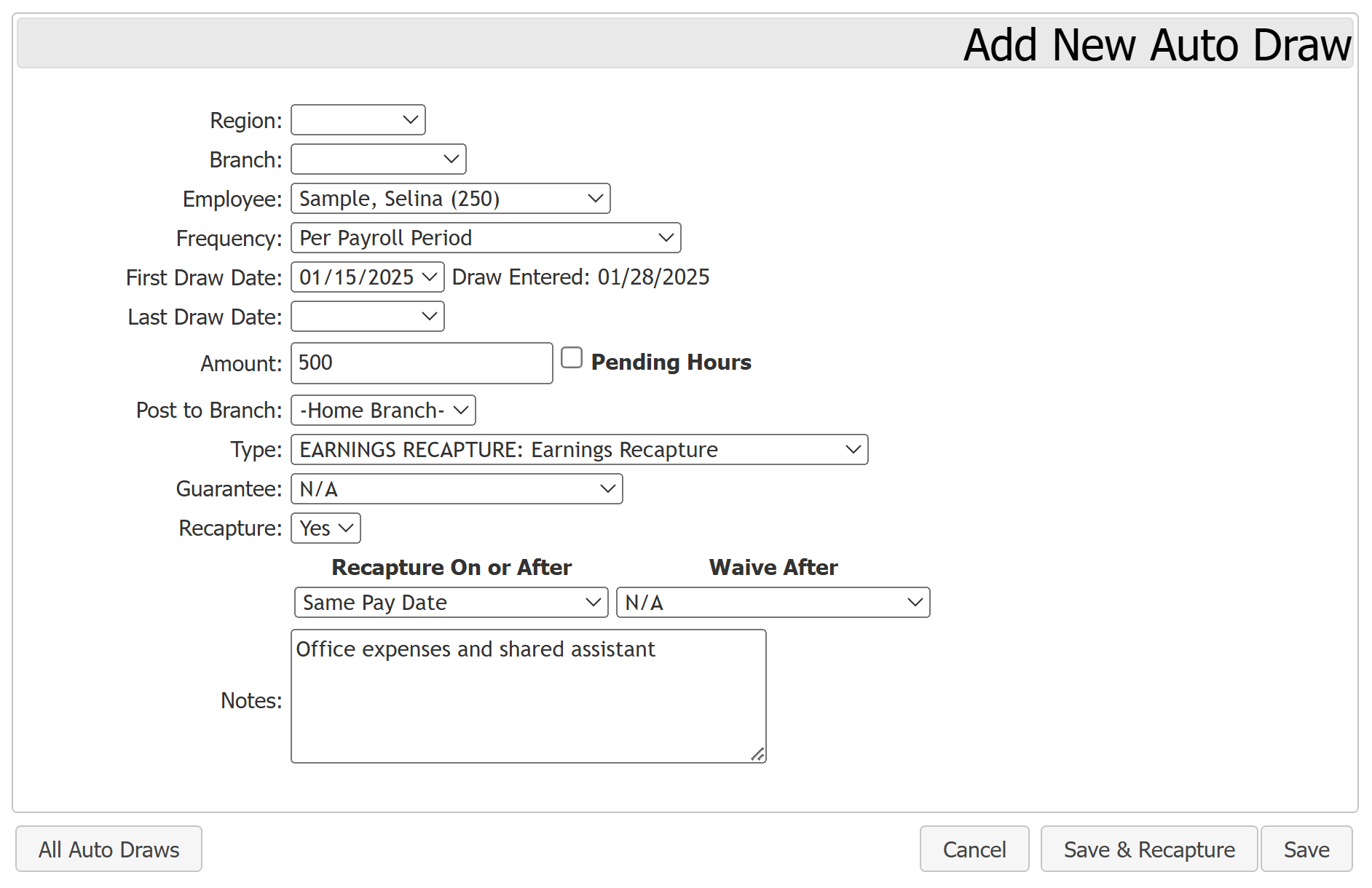Open the Waive After dropdown

coord(773,603)
